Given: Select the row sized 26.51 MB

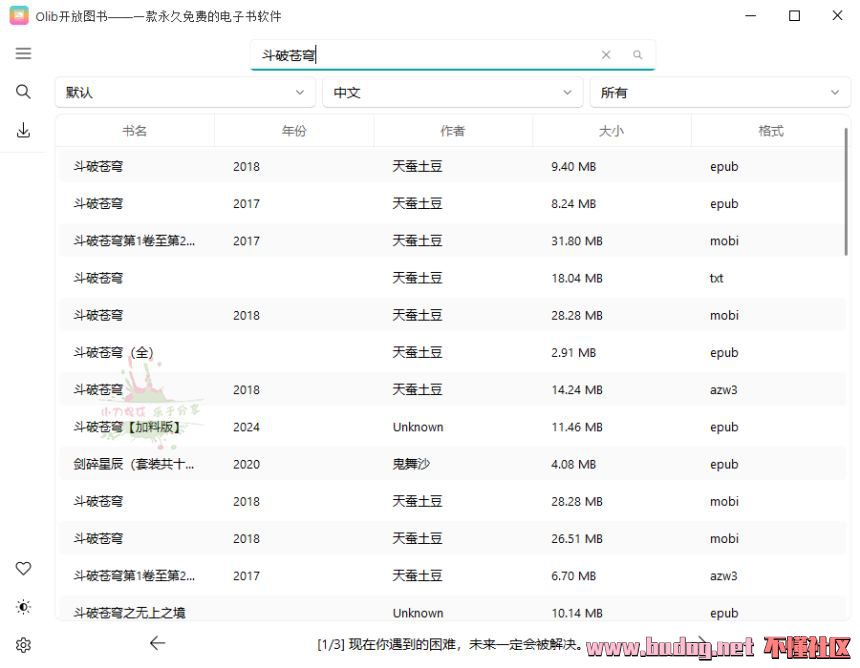Looking at the screenshot, I should pos(452,539).
